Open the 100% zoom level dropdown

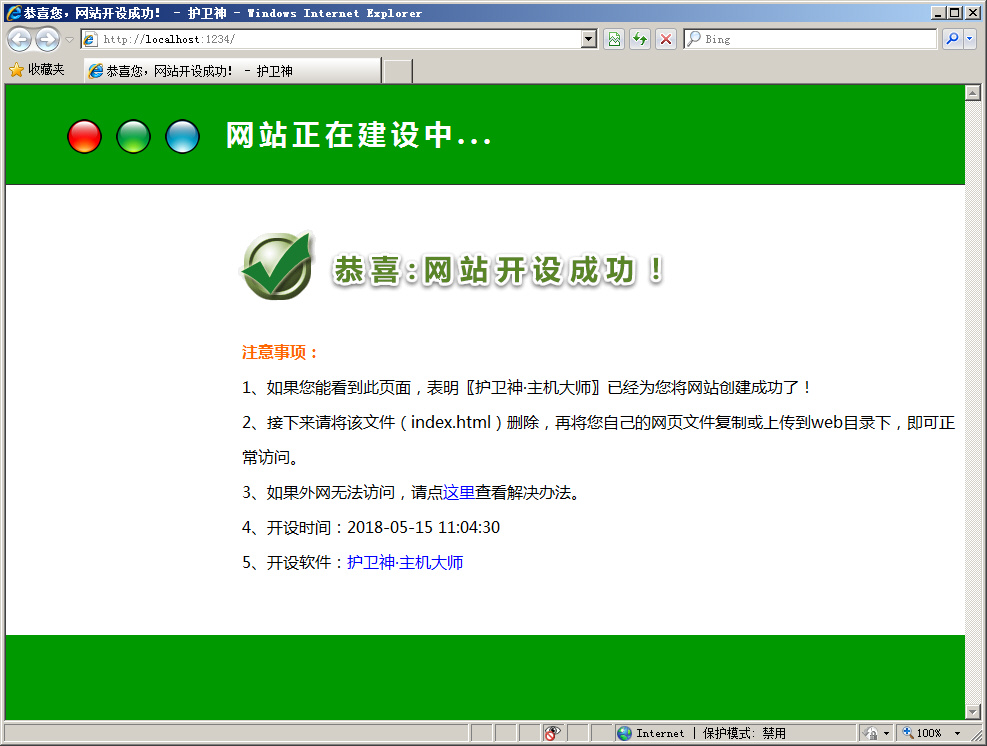click(957, 733)
